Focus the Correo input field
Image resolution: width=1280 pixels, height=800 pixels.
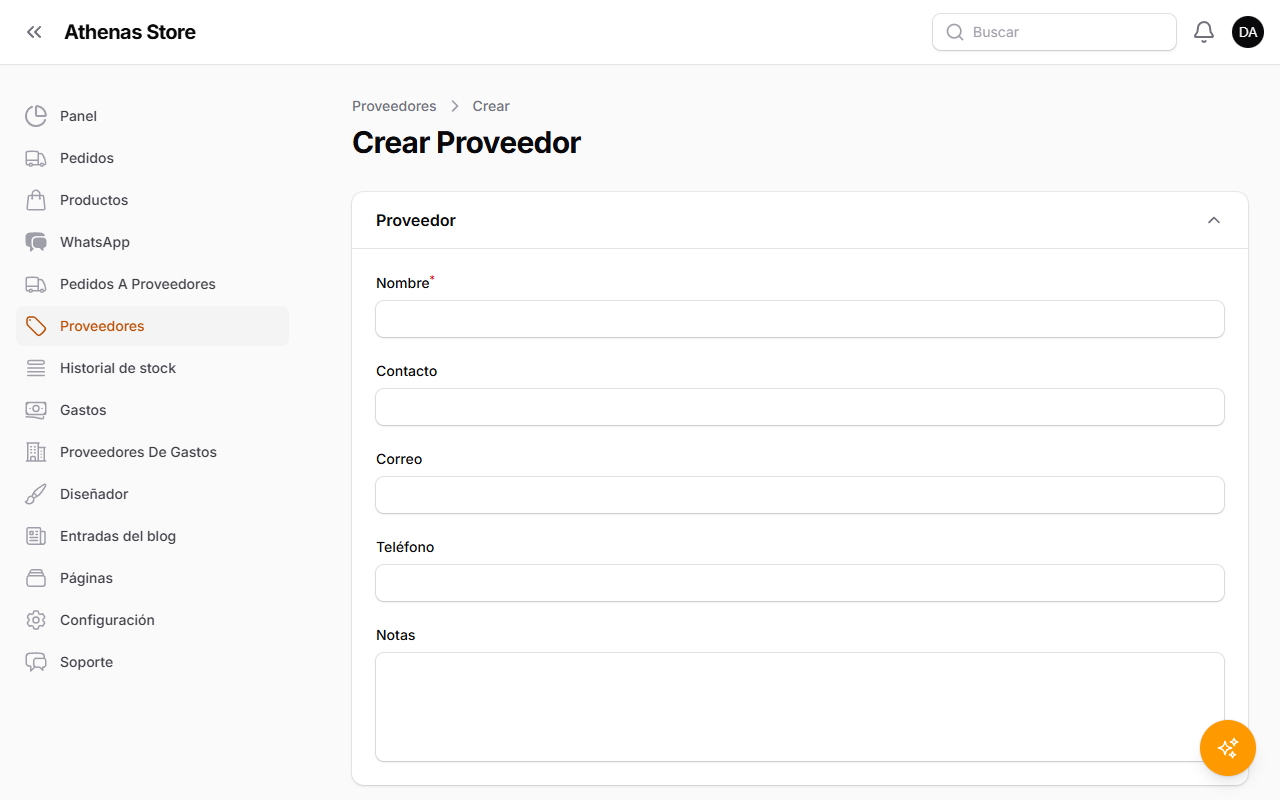point(800,495)
